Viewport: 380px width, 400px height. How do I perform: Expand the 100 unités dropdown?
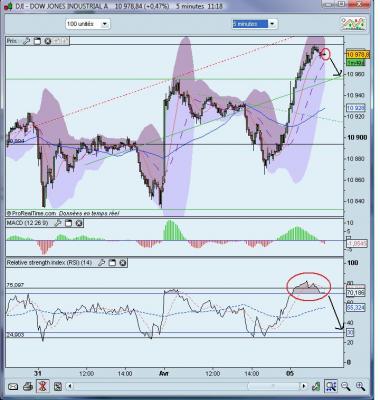click(88, 24)
